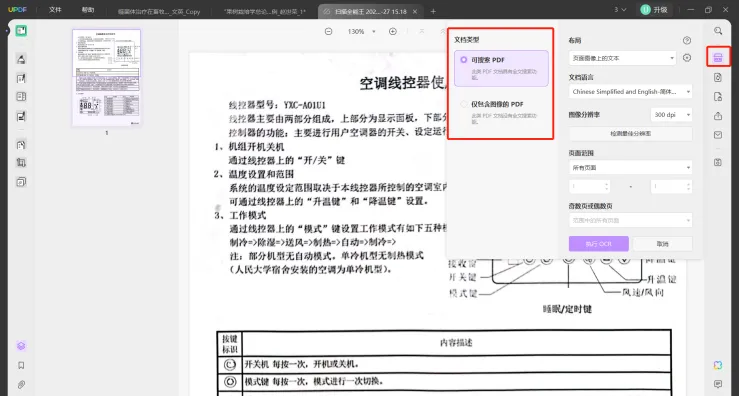Open the form preparation tool with two columns
This screenshot has height=396, width=739.
pos(21,97)
